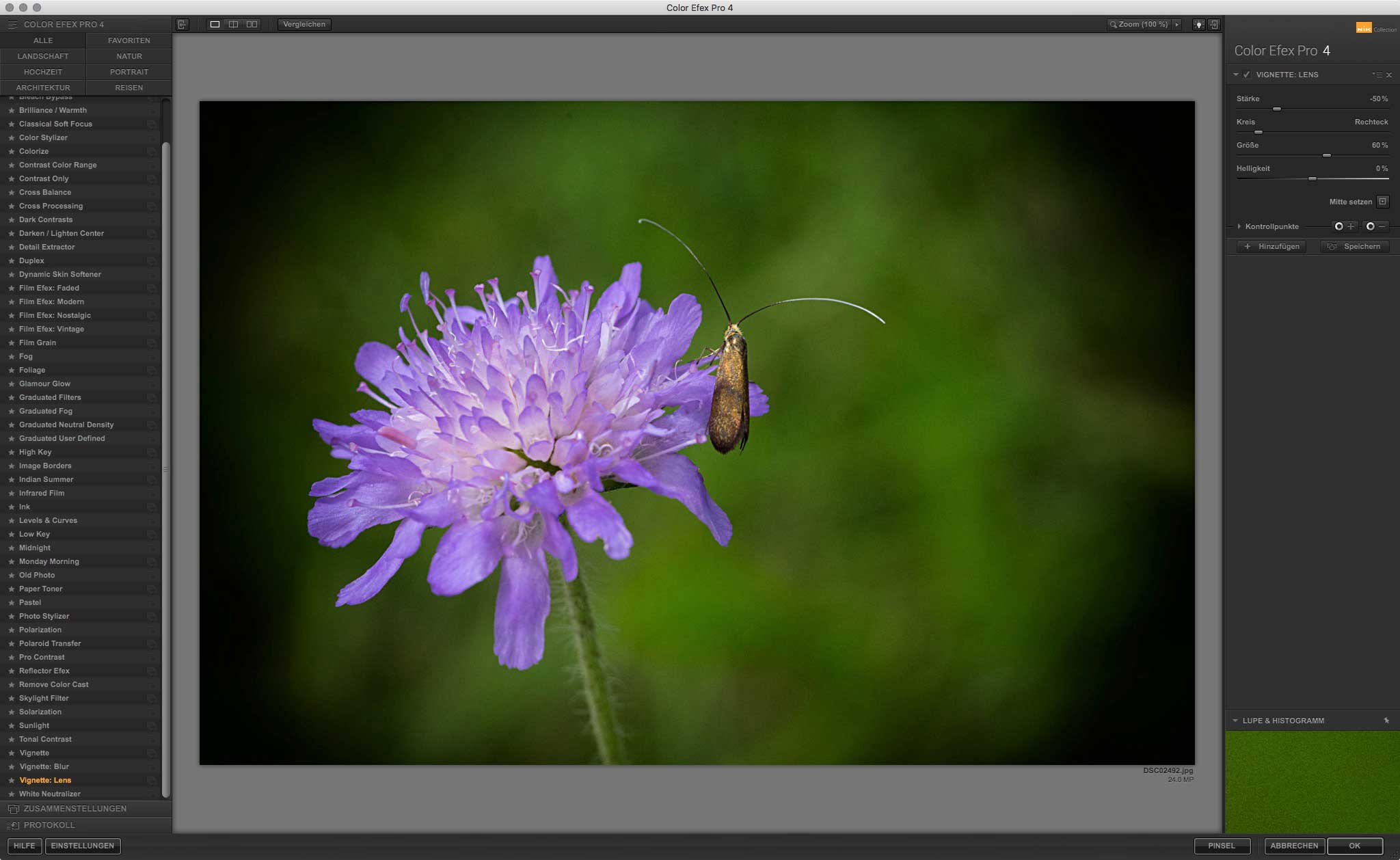Toggle favorite star for Vignette: Blur

(x=11, y=766)
